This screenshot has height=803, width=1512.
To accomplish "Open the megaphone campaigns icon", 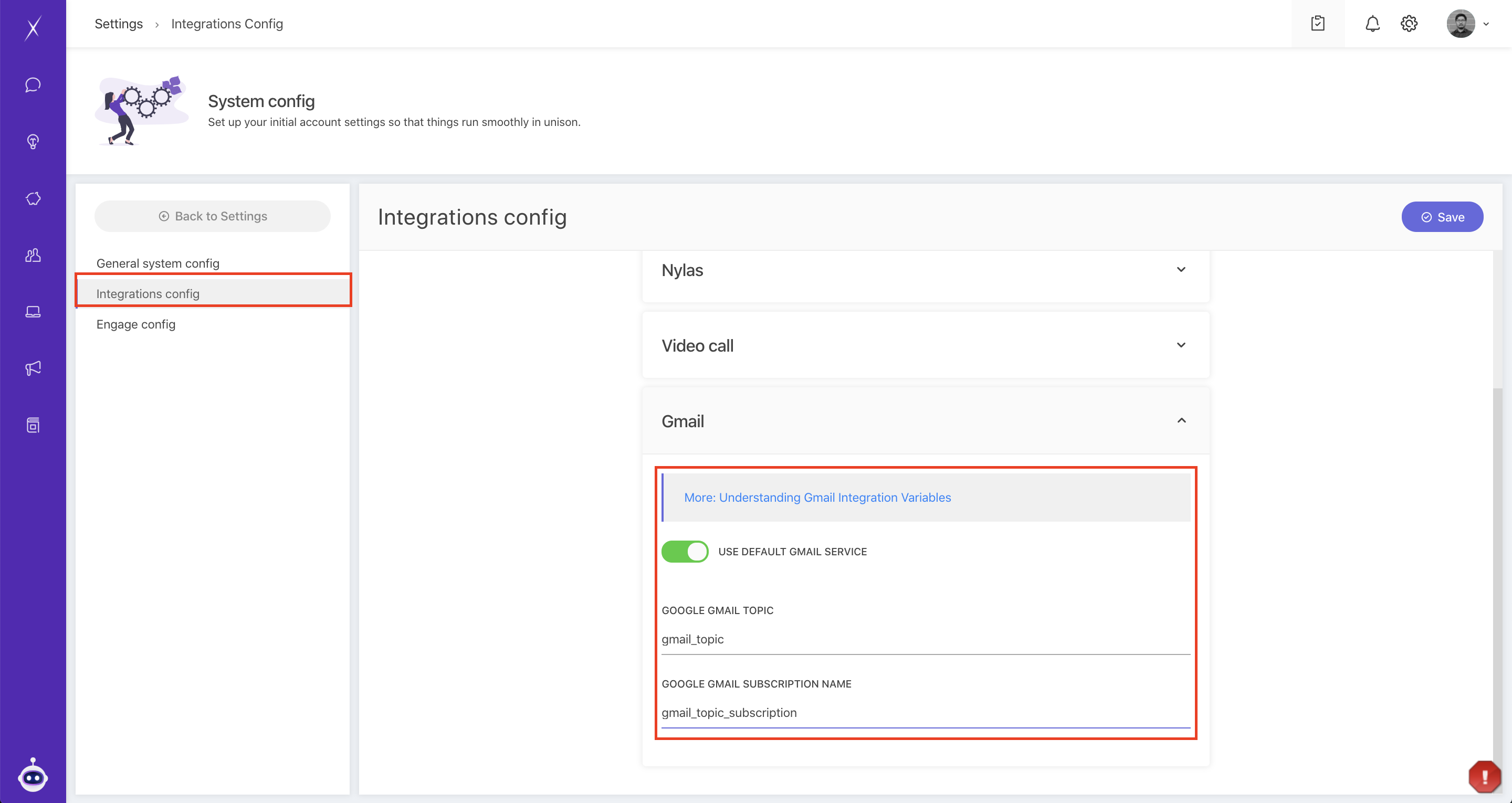I will point(33,368).
